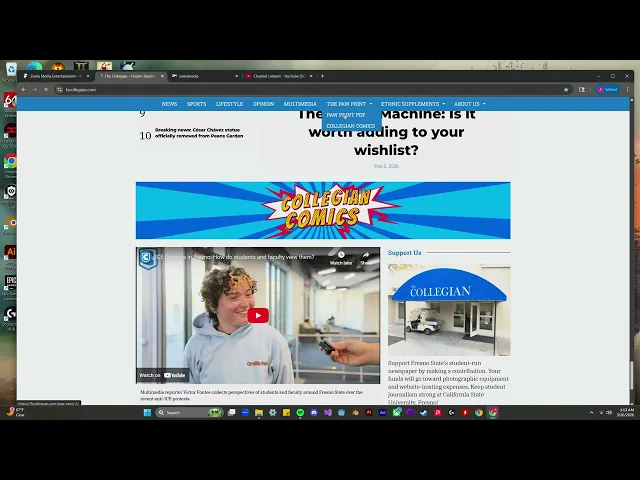Close the Channel content YouTube tab
640x480 pixels.
click(x=311, y=76)
